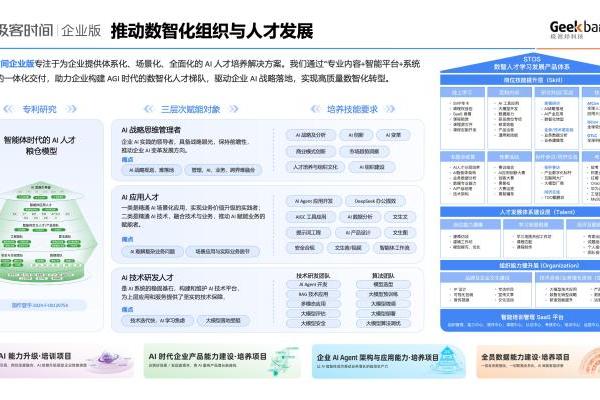The image size is (600, 400).
Task: Open the AI 时代企业产品能力建设·培养项目 card
Action: [x=222, y=360]
